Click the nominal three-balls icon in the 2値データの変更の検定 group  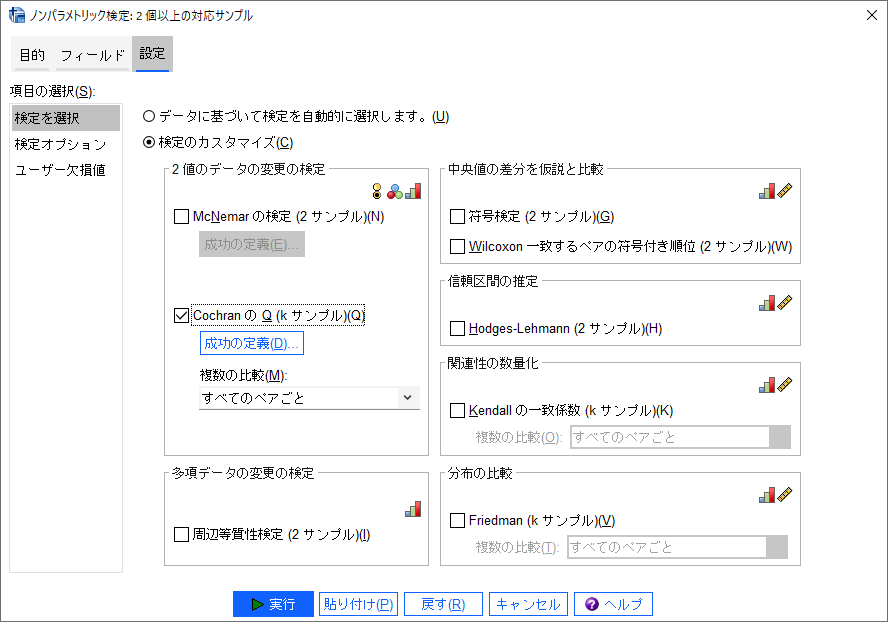click(395, 191)
